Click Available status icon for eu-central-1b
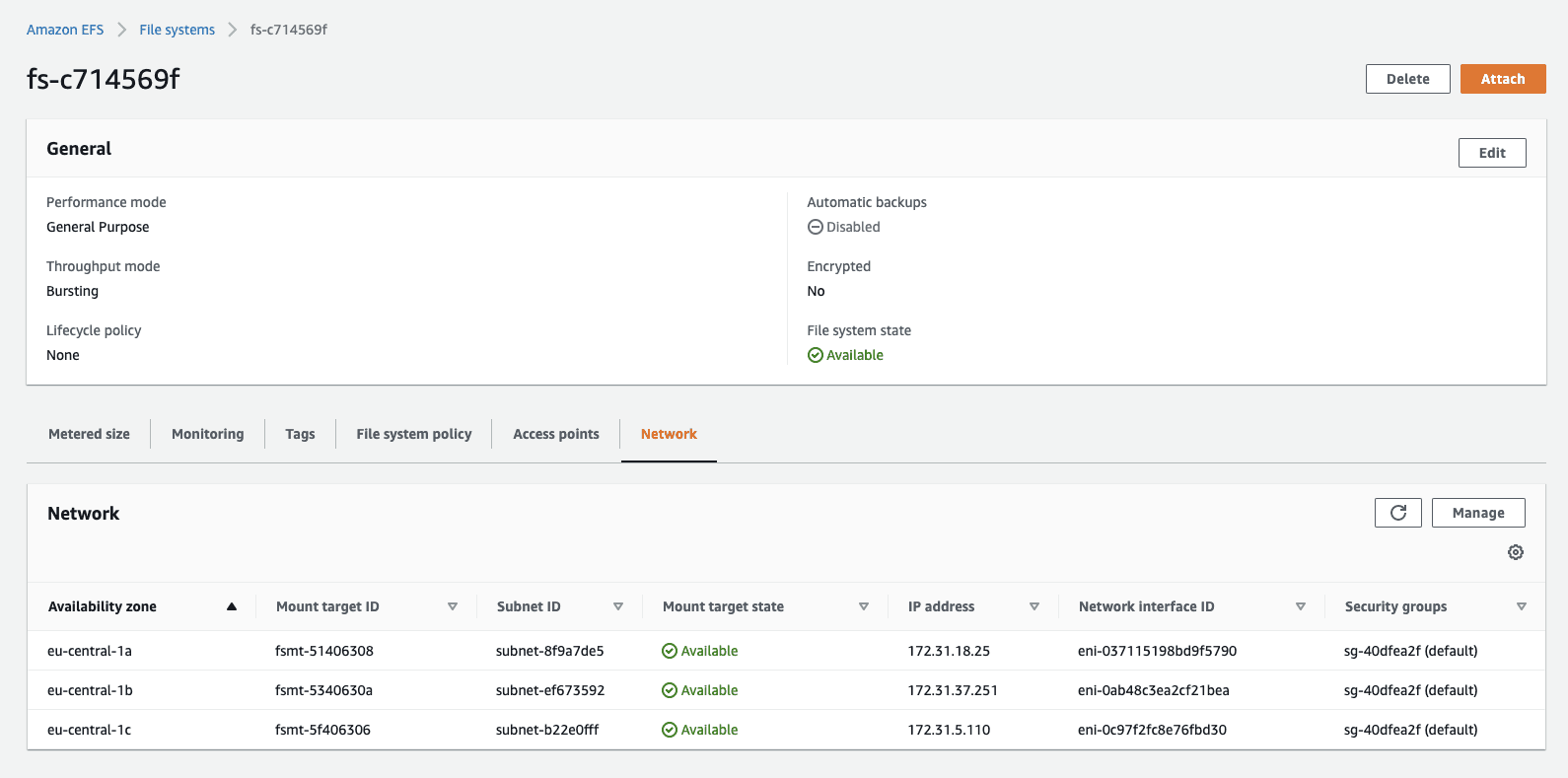 [670, 690]
